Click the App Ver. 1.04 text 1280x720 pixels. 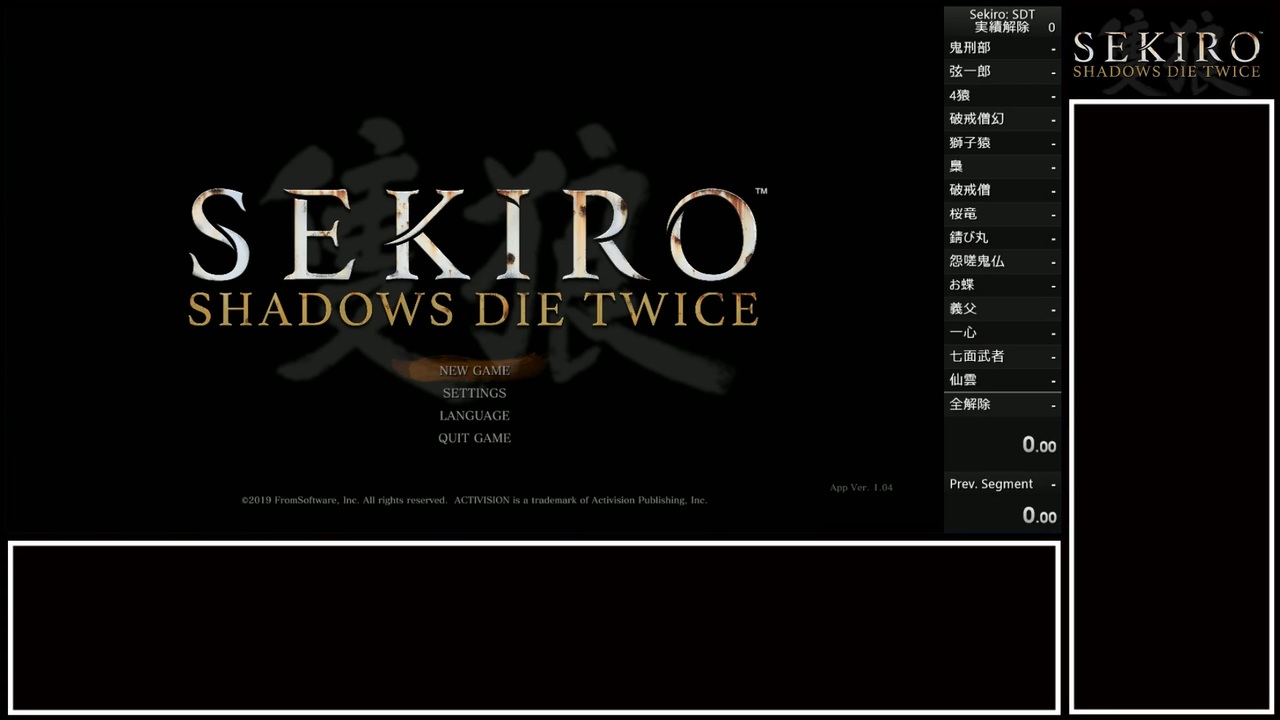(x=861, y=488)
